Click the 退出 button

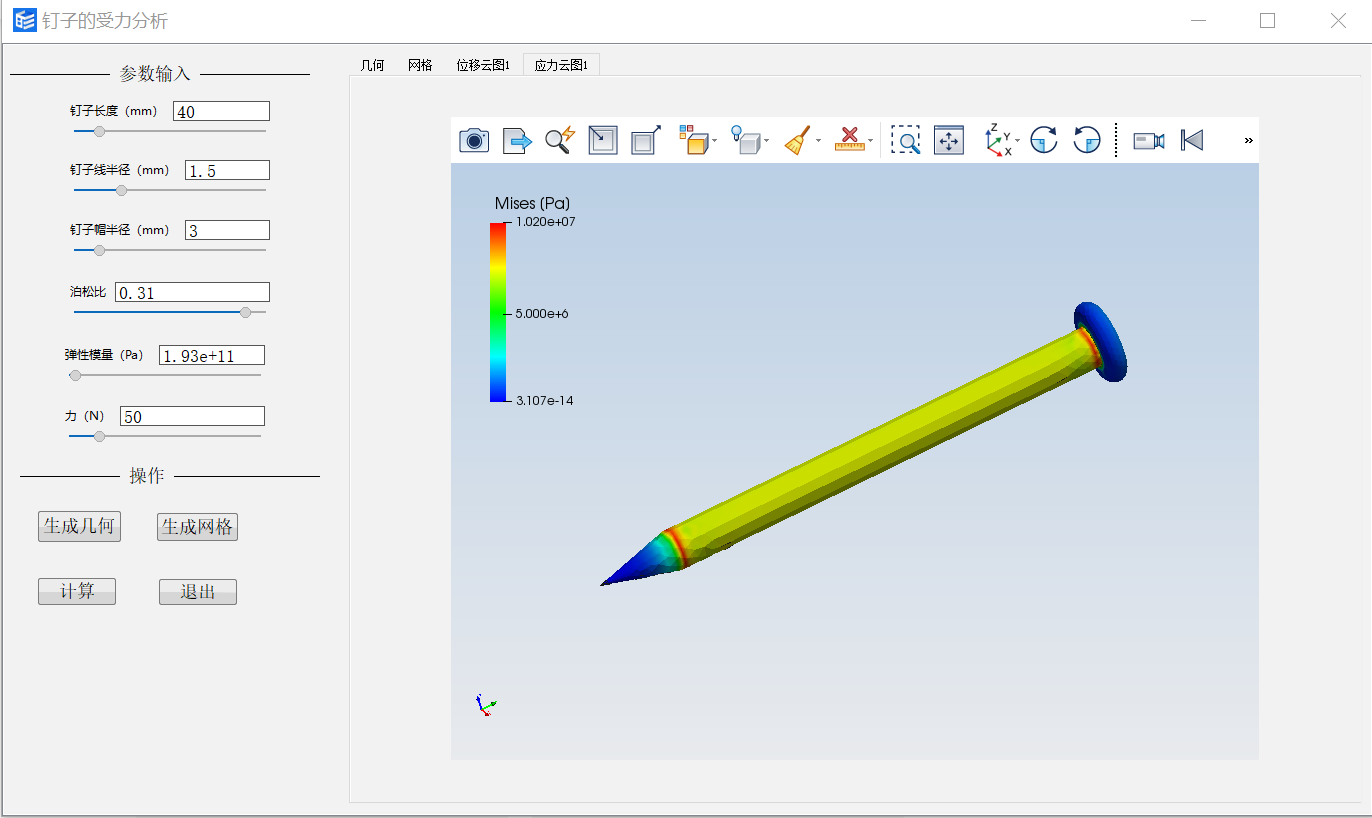tap(198, 592)
